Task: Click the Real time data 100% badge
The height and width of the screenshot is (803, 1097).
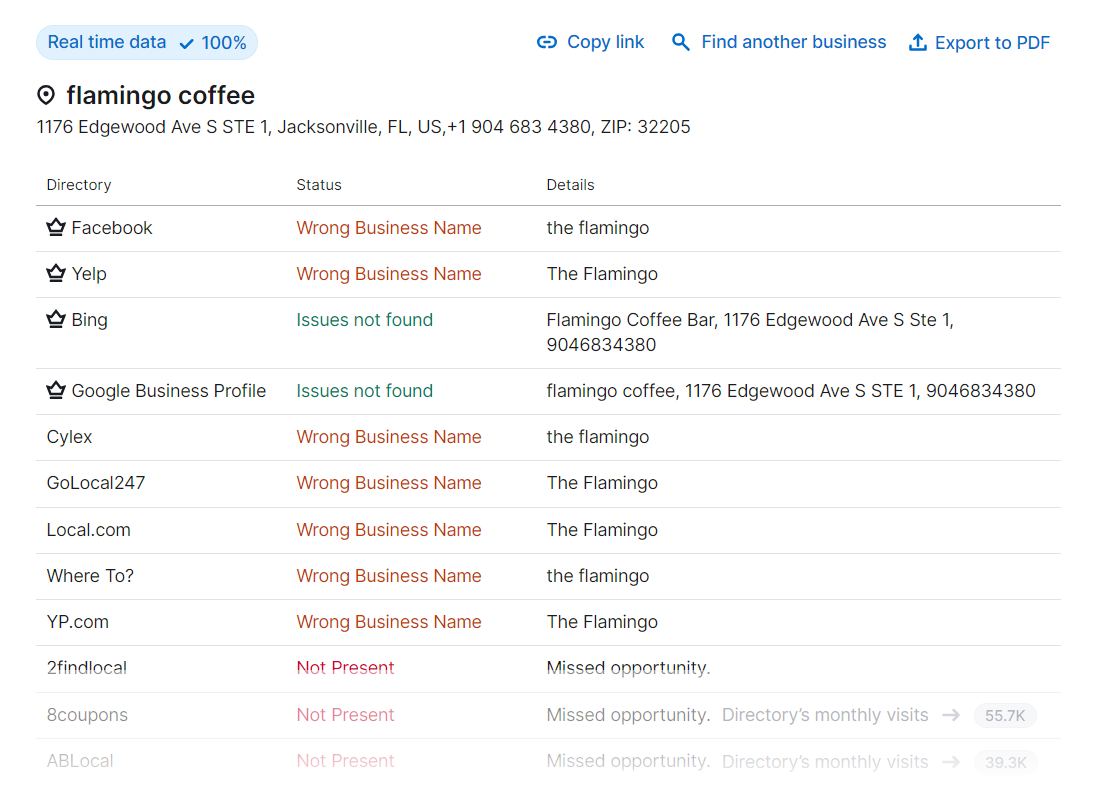Action: coord(147,43)
